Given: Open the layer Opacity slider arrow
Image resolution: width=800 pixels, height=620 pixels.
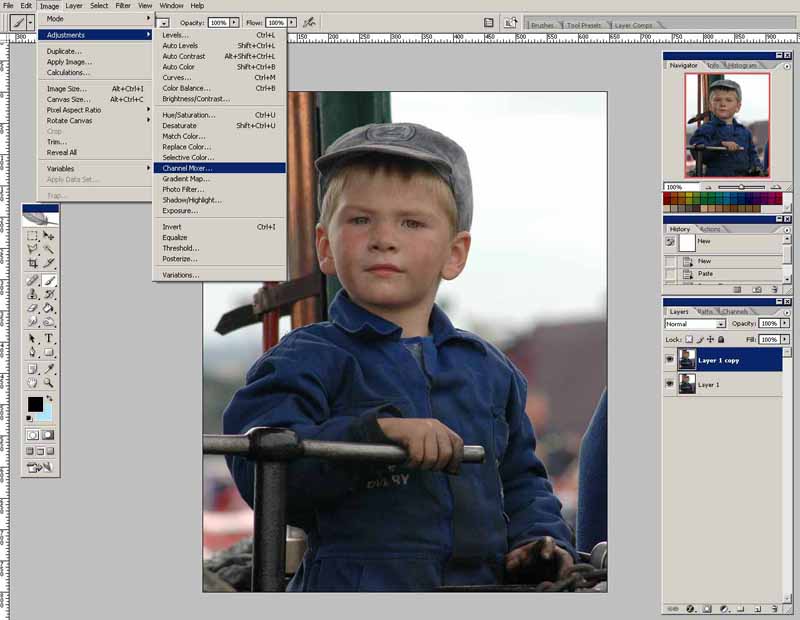Looking at the screenshot, I should coord(785,324).
